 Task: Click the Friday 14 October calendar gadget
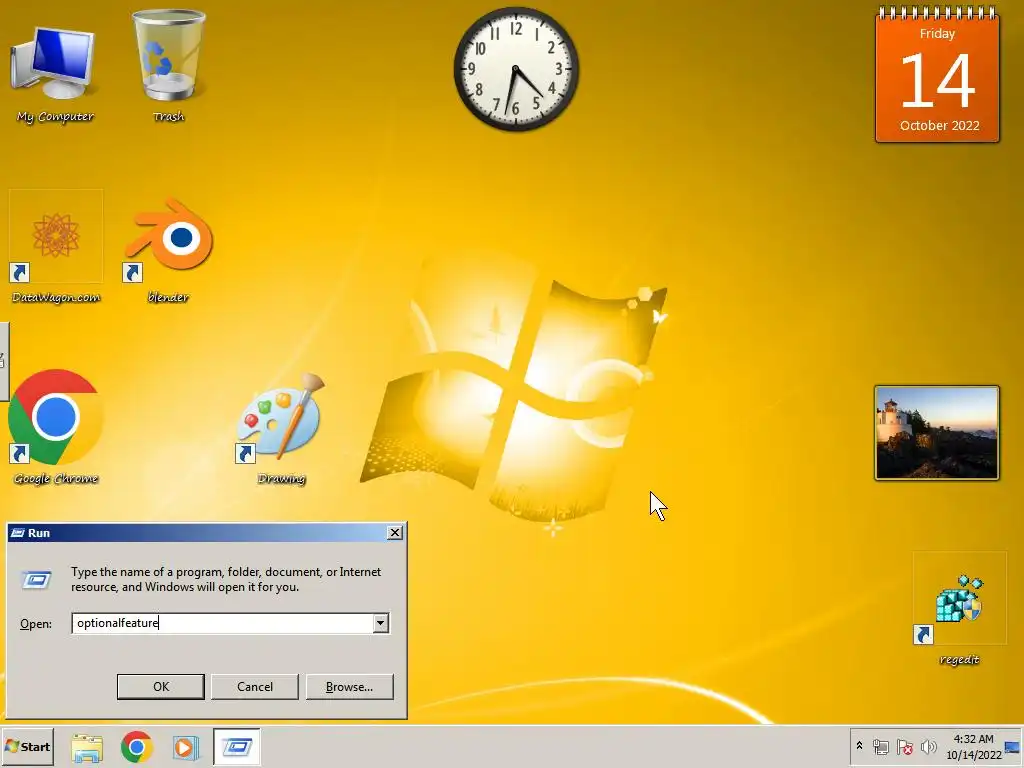click(x=937, y=75)
